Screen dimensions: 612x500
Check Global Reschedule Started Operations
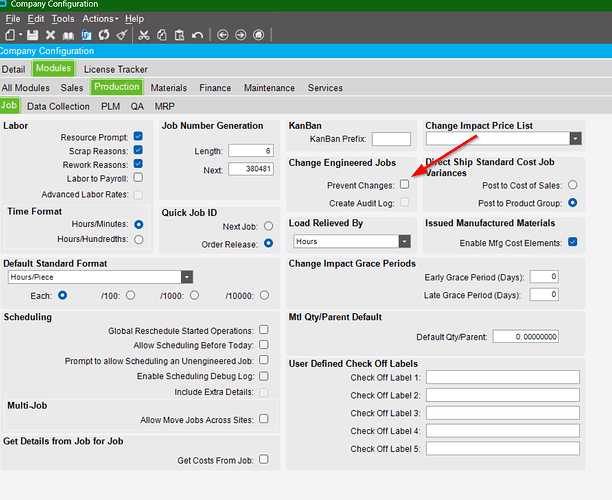(264, 330)
